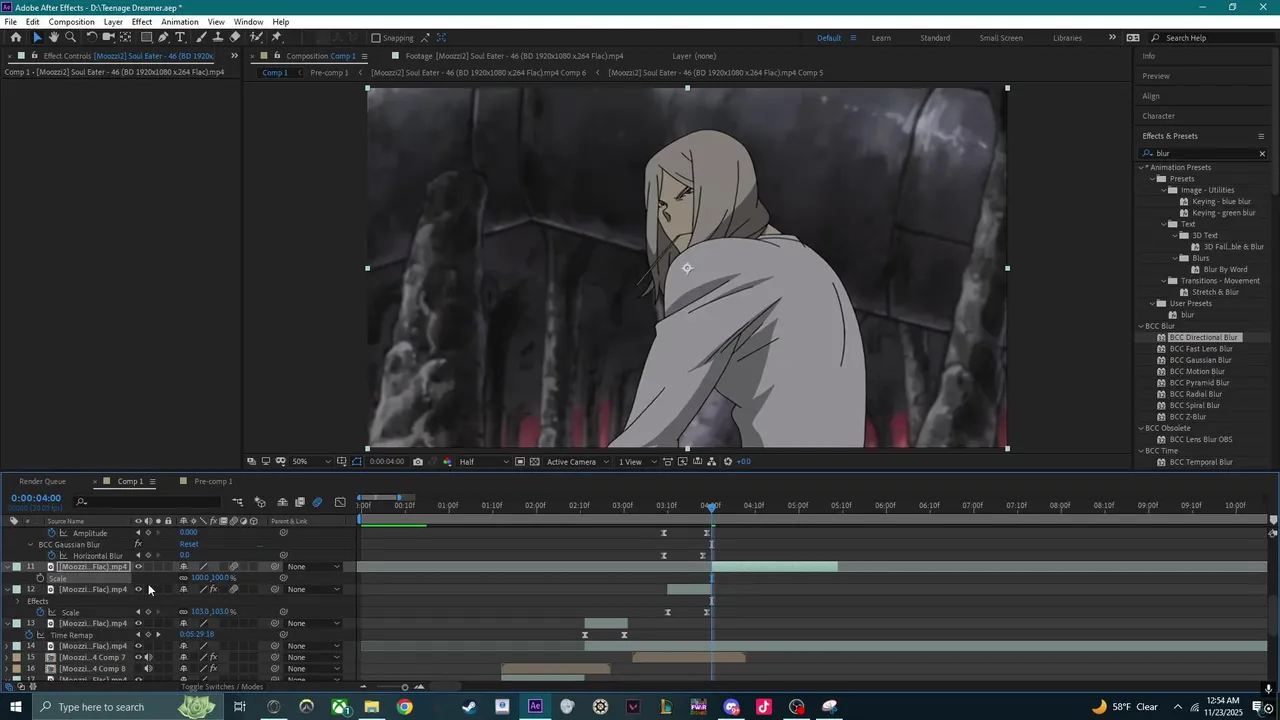
Task: Expand layer 14 properties
Action: (7, 646)
